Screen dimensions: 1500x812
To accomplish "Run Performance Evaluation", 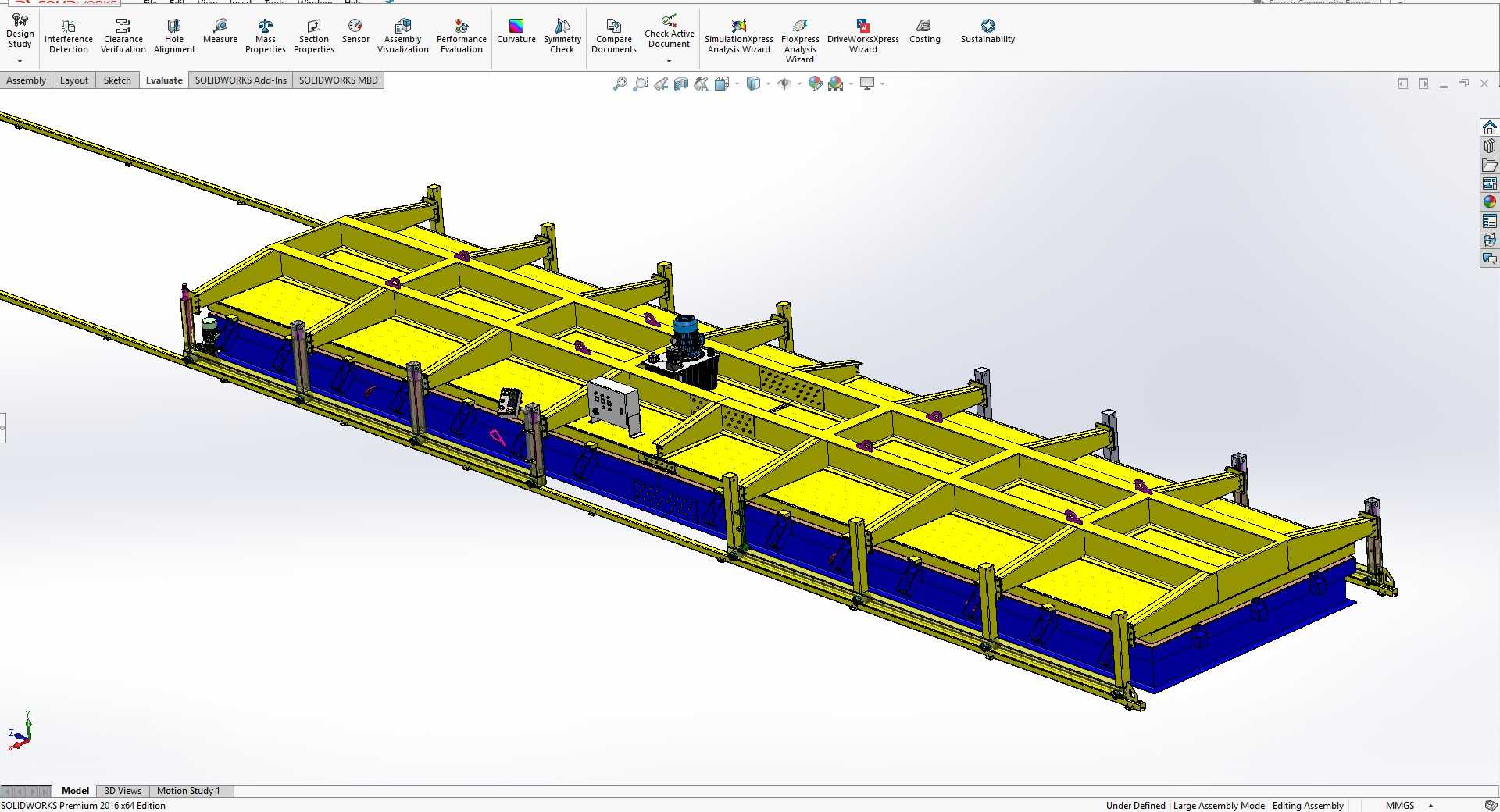I will (462, 37).
